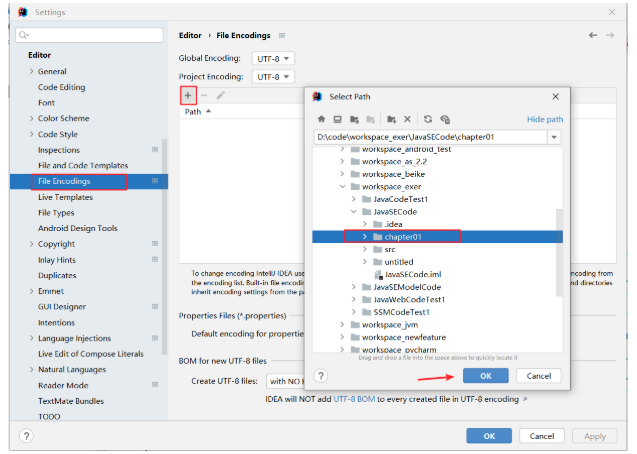Click Cancel in Select Path dialog

tap(539, 376)
